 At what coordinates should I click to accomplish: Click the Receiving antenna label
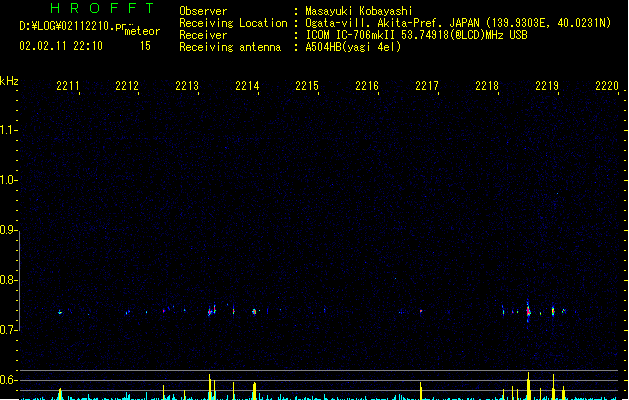coord(230,47)
